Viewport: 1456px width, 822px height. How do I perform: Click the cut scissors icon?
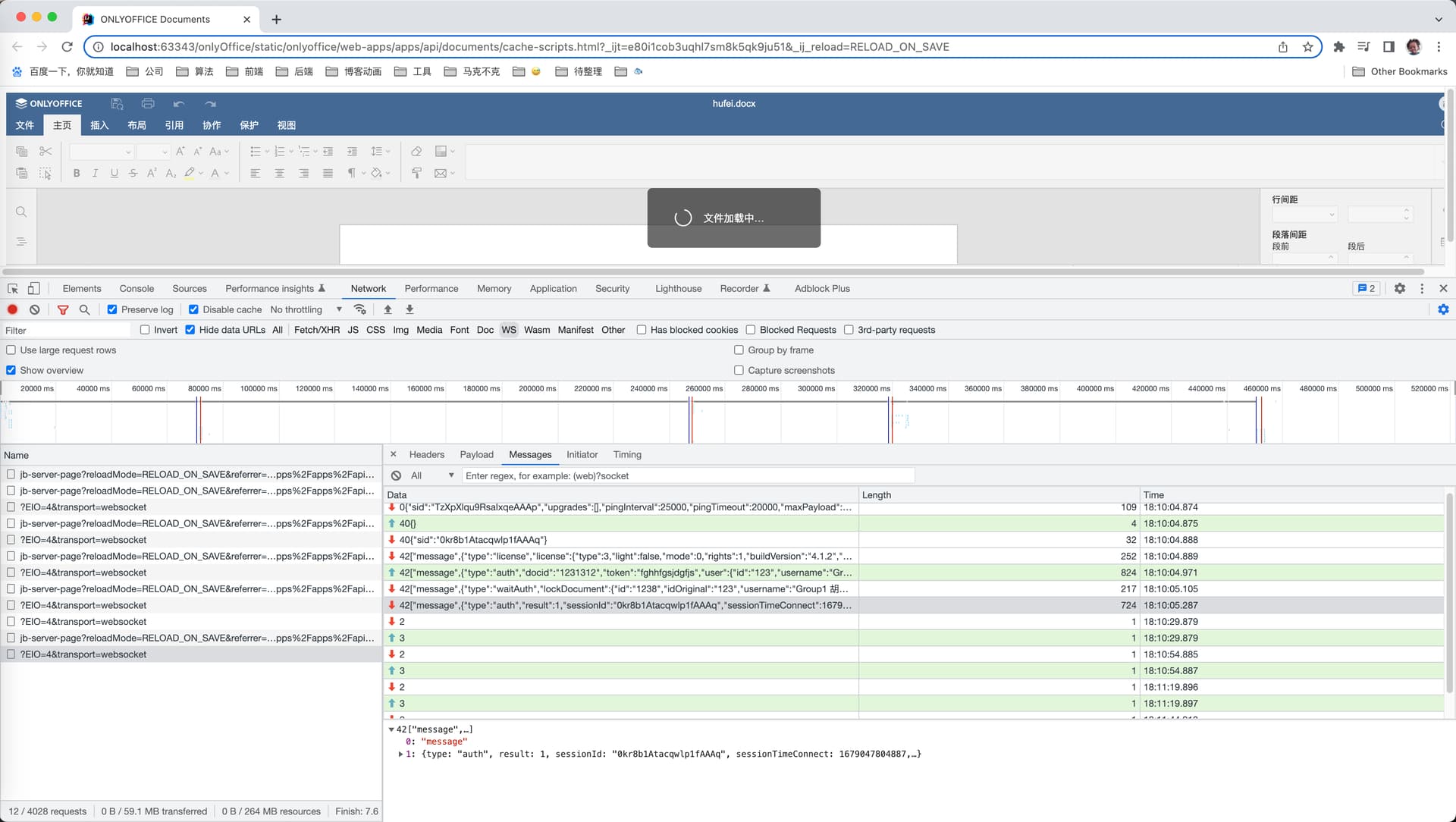[x=45, y=152]
